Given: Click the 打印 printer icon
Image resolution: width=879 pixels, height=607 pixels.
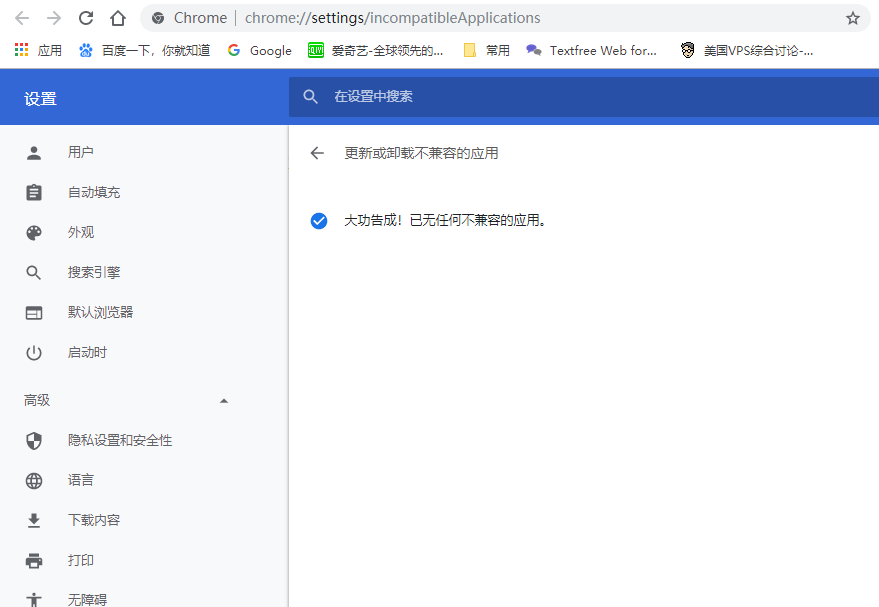Looking at the screenshot, I should coord(34,560).
